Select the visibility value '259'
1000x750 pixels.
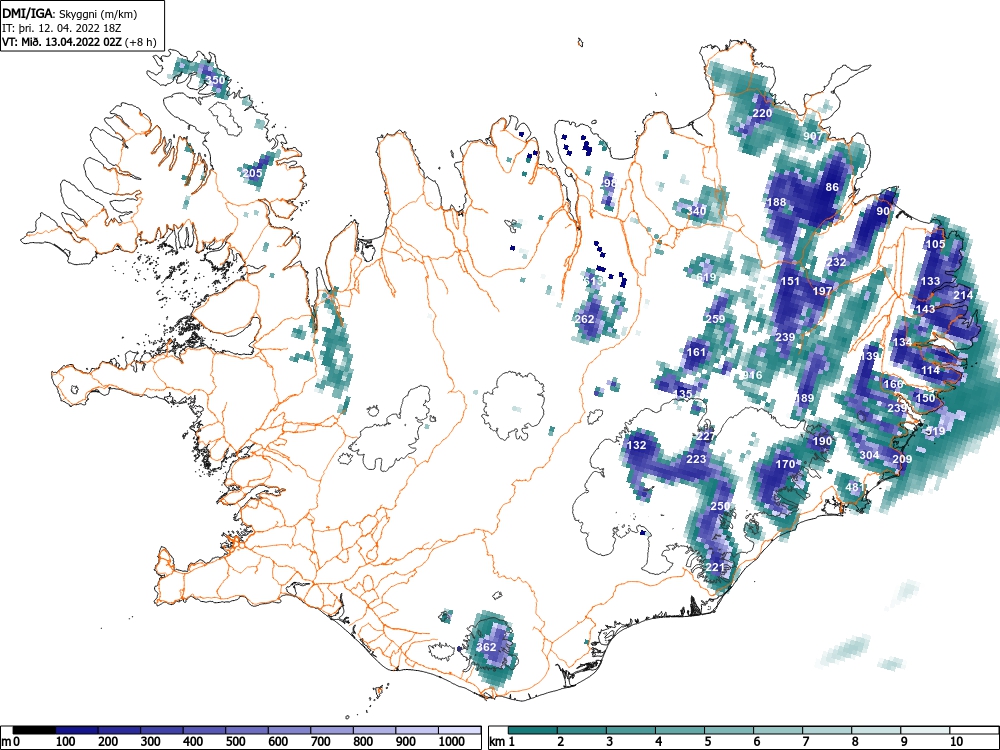[716, 320]
